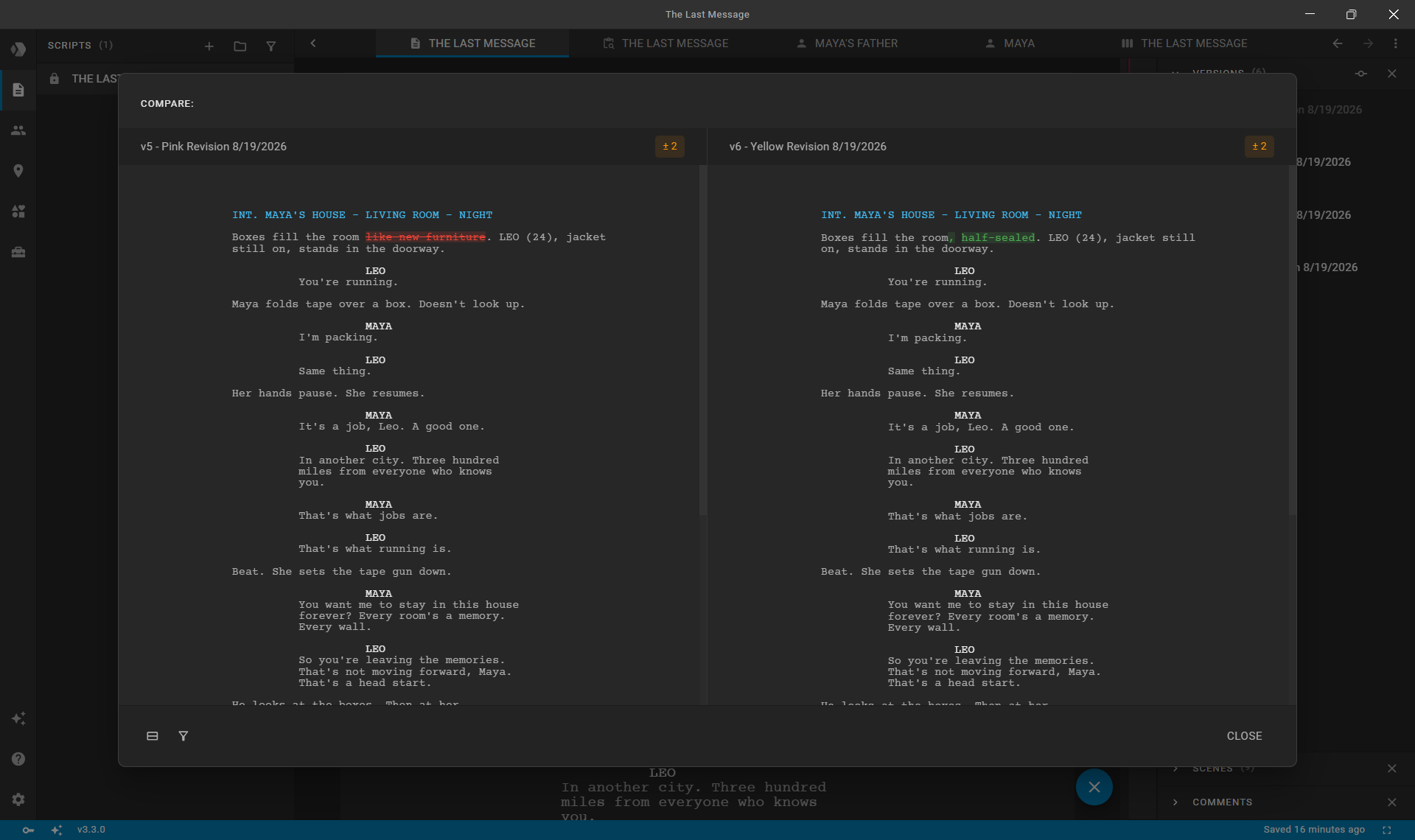Navigate forward with the right arrow icon
Screen dimensions: 1415x840
pyautogui.click(x=1368, y=43)
